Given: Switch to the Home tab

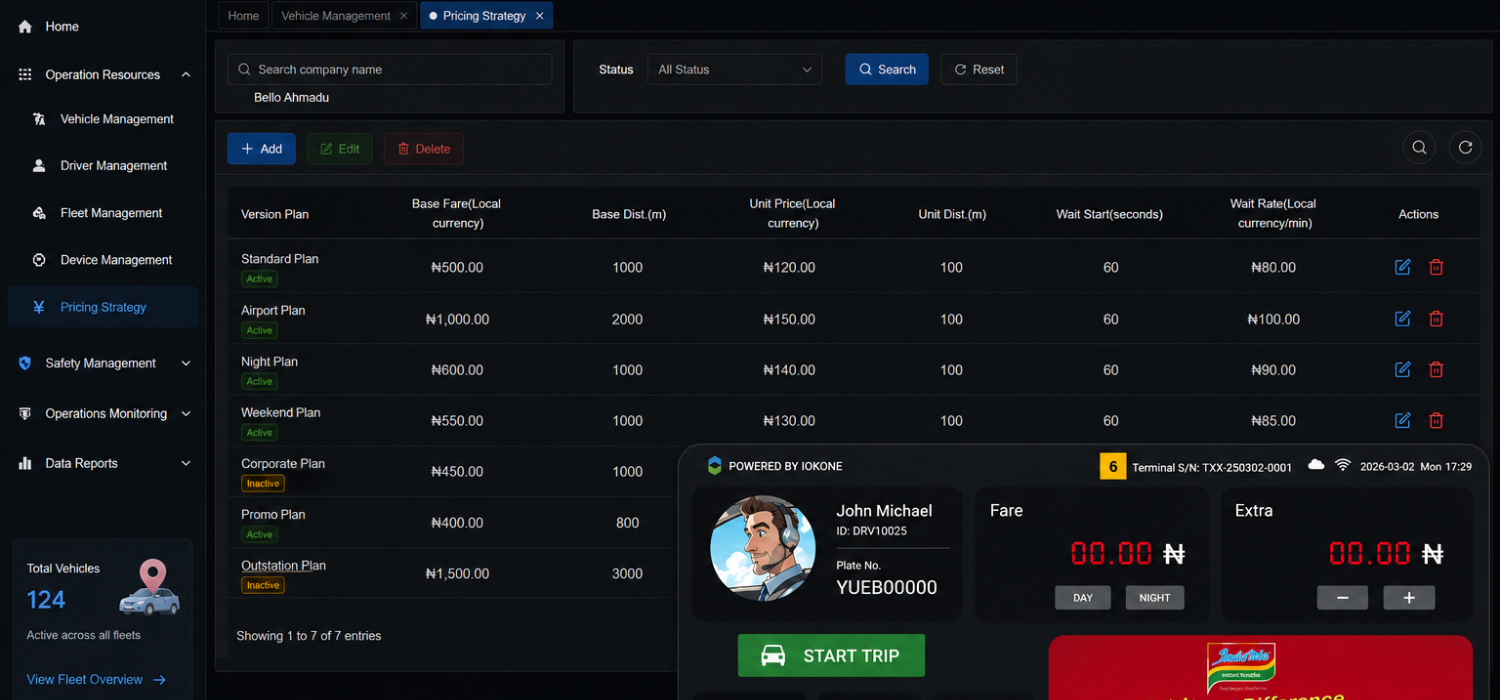Looking at the screenshot, I should (244, 16).
